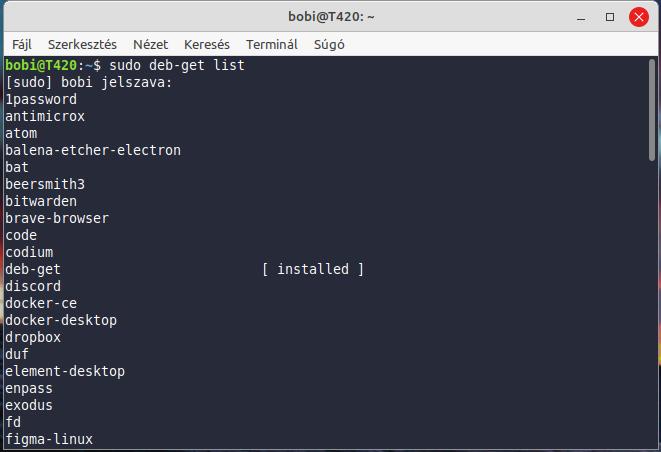The image size is (661, 452).
Task: Click the brave-browser line in the output
Action: point(57,218)
